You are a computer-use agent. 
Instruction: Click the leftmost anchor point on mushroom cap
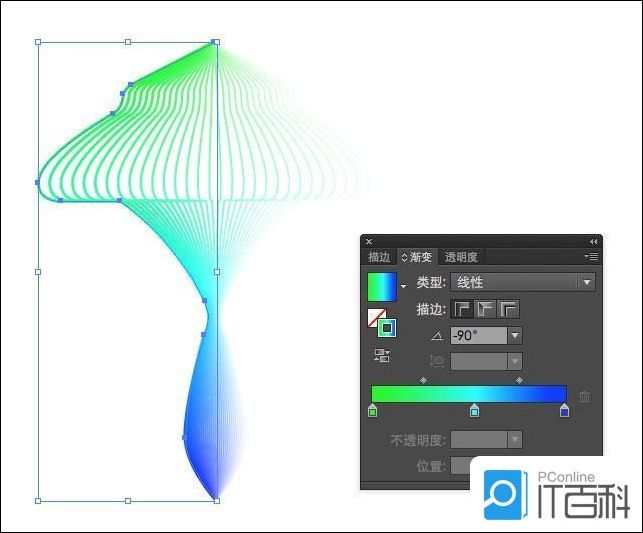point(38,182)
